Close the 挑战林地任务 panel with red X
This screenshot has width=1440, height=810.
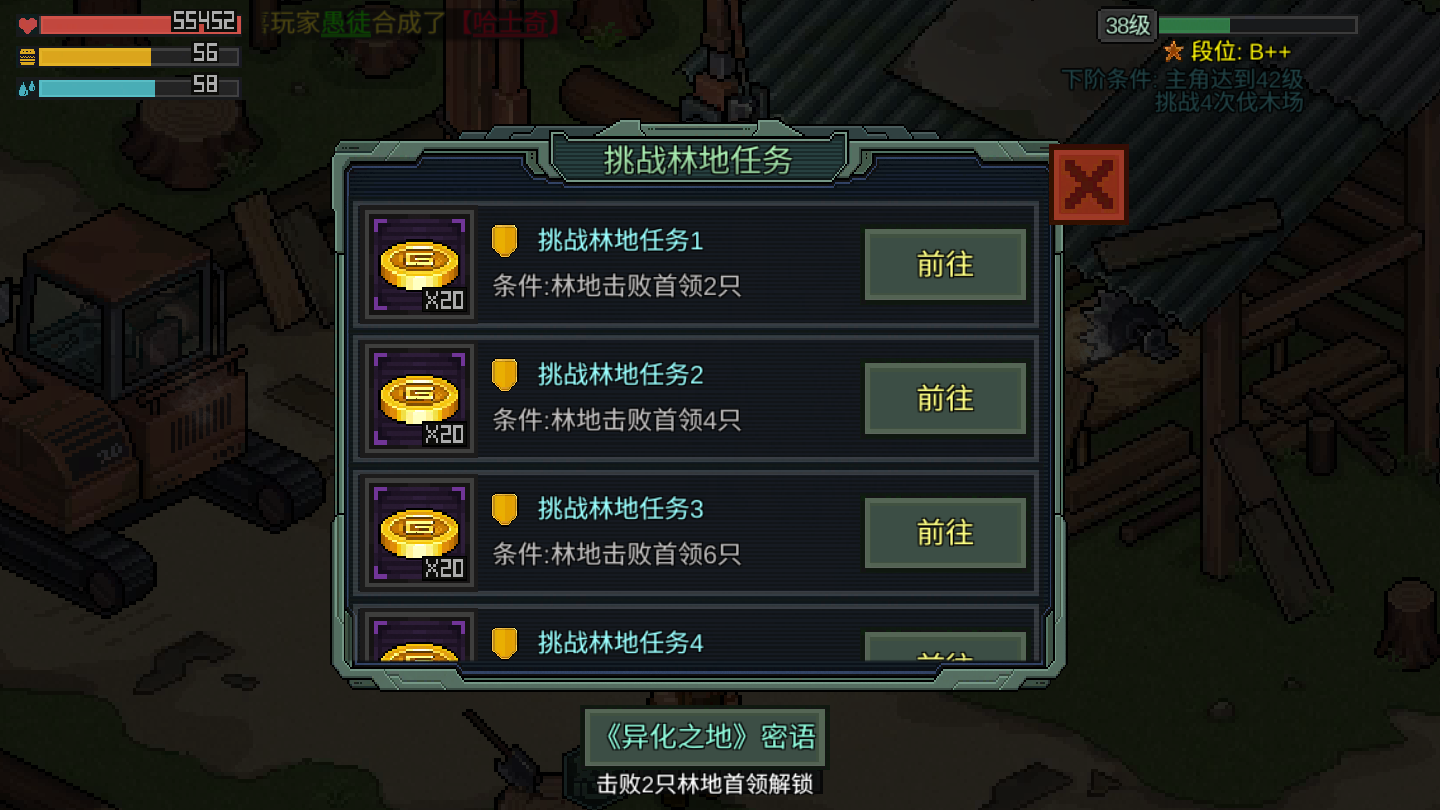[1089, 185]
